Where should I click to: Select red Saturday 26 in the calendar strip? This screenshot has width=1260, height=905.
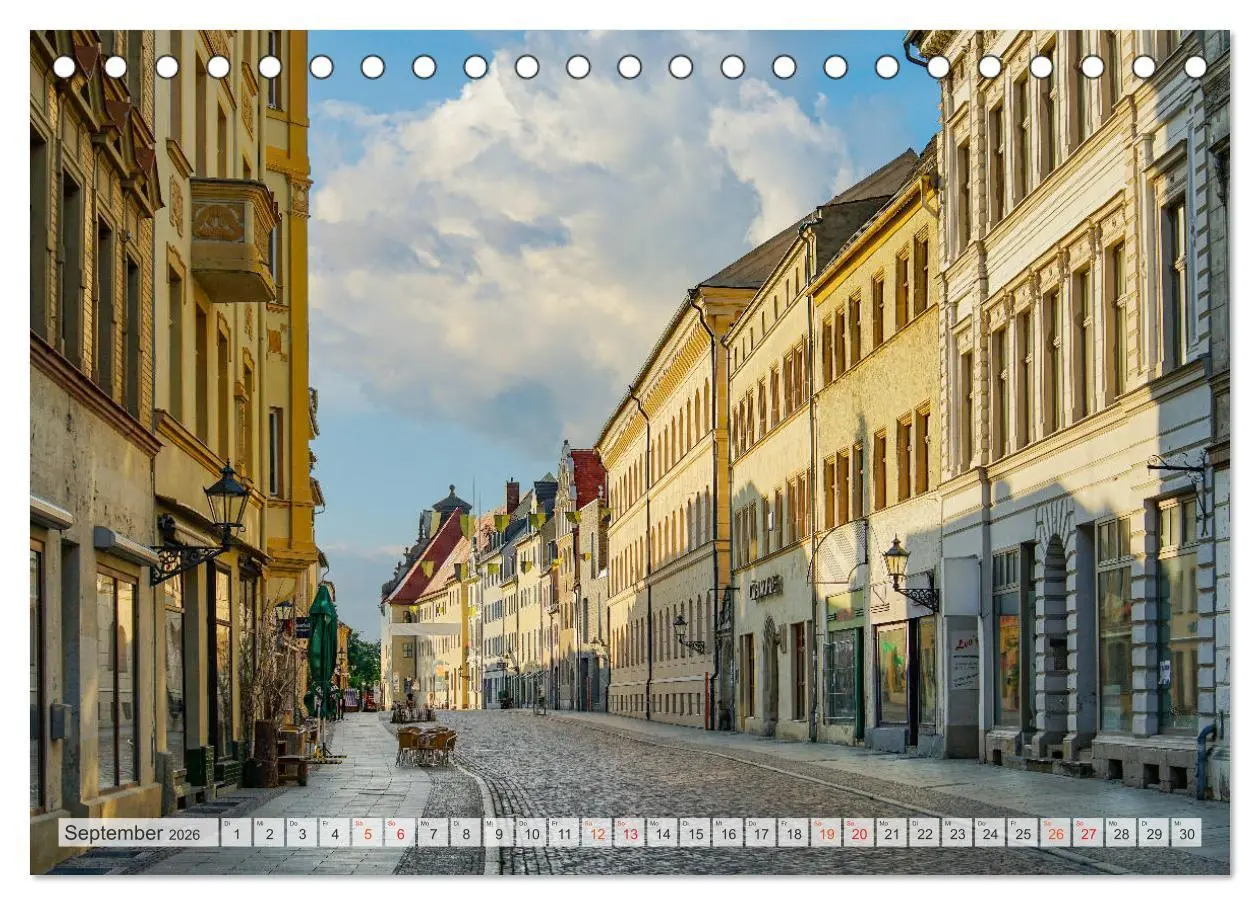tap(1055, 833)
